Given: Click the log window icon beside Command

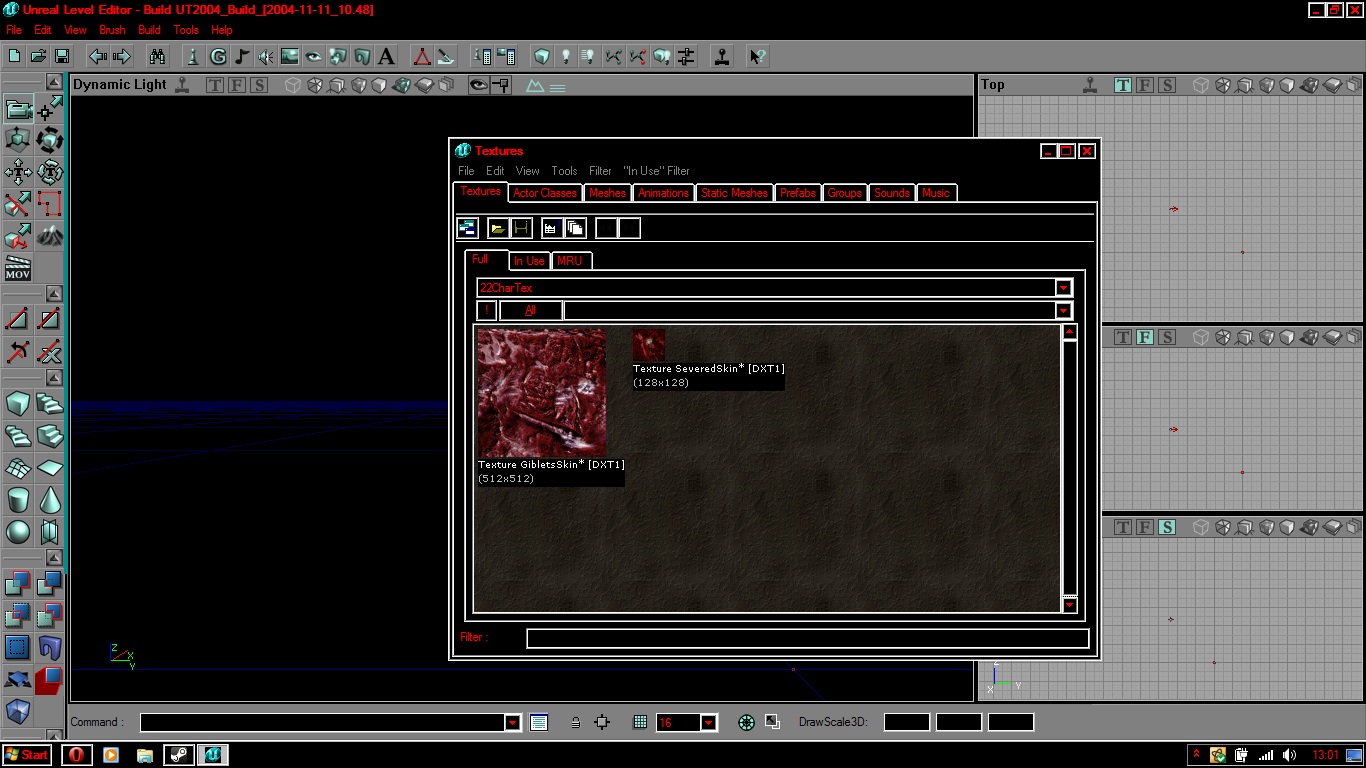Looking at the screenshot, I should pos(539,722).
